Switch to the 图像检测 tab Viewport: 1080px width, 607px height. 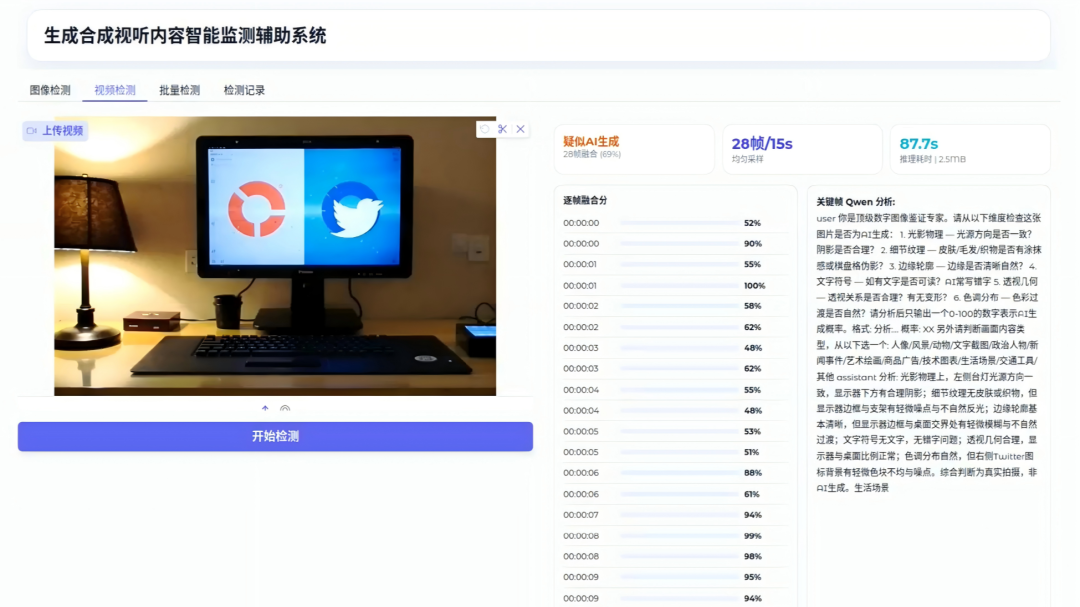click(50, 90)
